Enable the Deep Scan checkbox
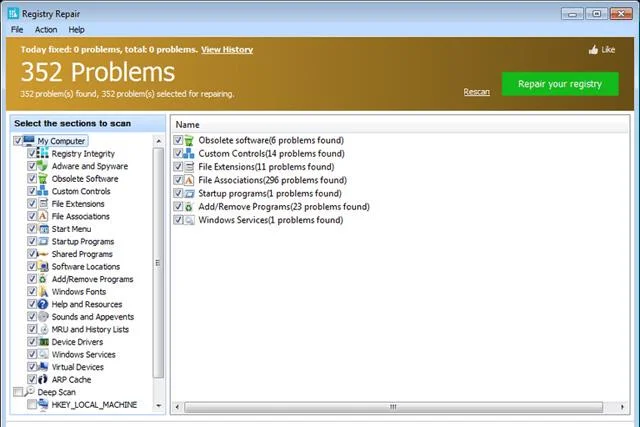Viewport: 640px width, 427px height. (18, 392)
